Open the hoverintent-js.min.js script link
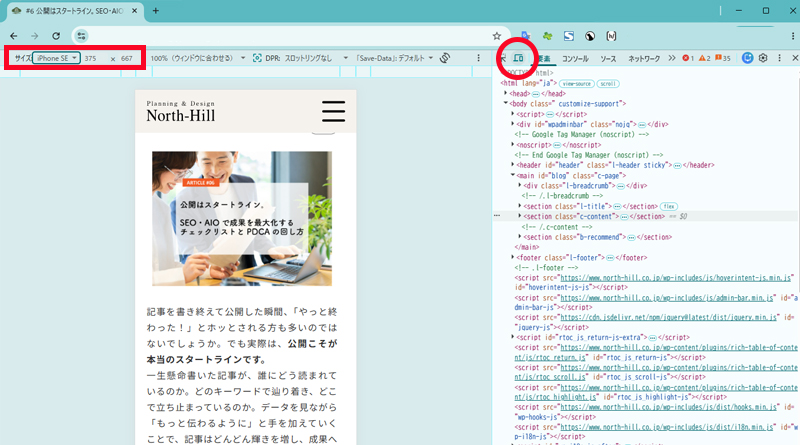Image resolution: width=800 pixels, height=445 pixels. click(x=676, y=278)
